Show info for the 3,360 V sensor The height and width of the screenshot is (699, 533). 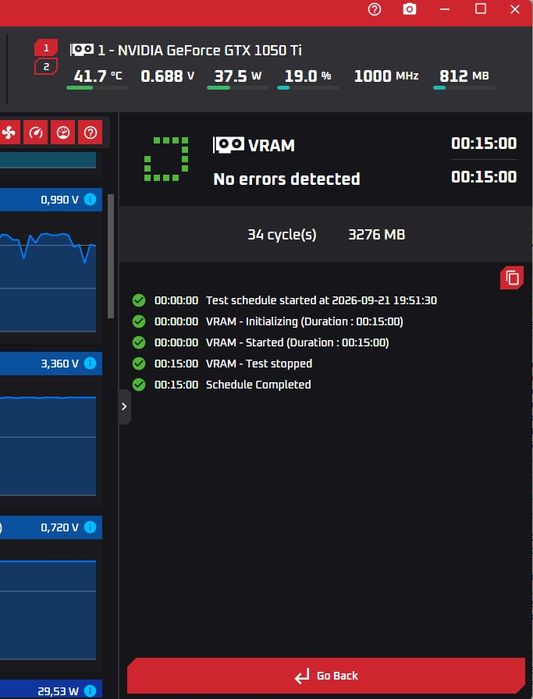click(x=90, y=363)
